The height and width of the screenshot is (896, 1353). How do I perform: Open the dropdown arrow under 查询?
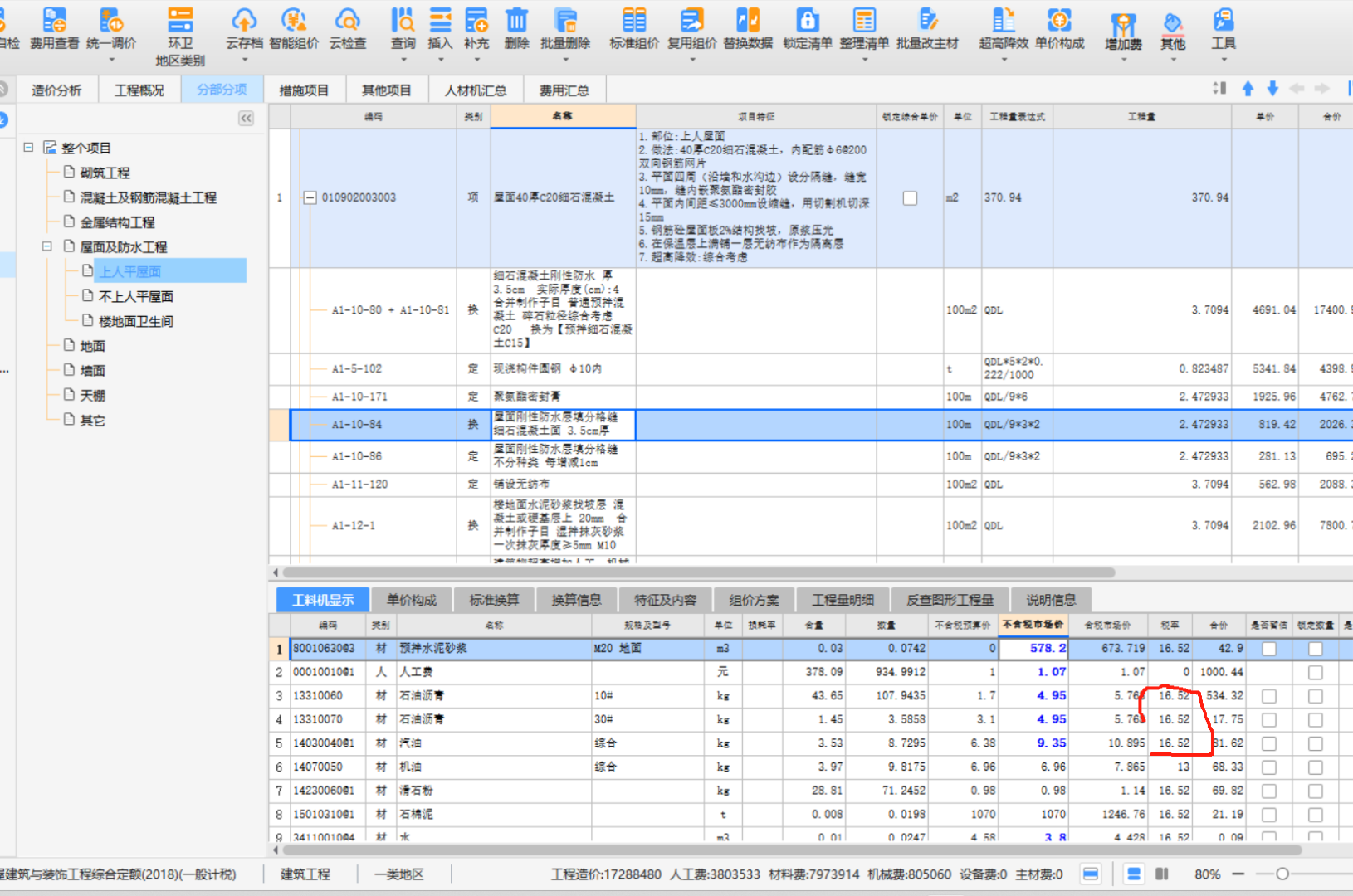click(x=403, y=60)
